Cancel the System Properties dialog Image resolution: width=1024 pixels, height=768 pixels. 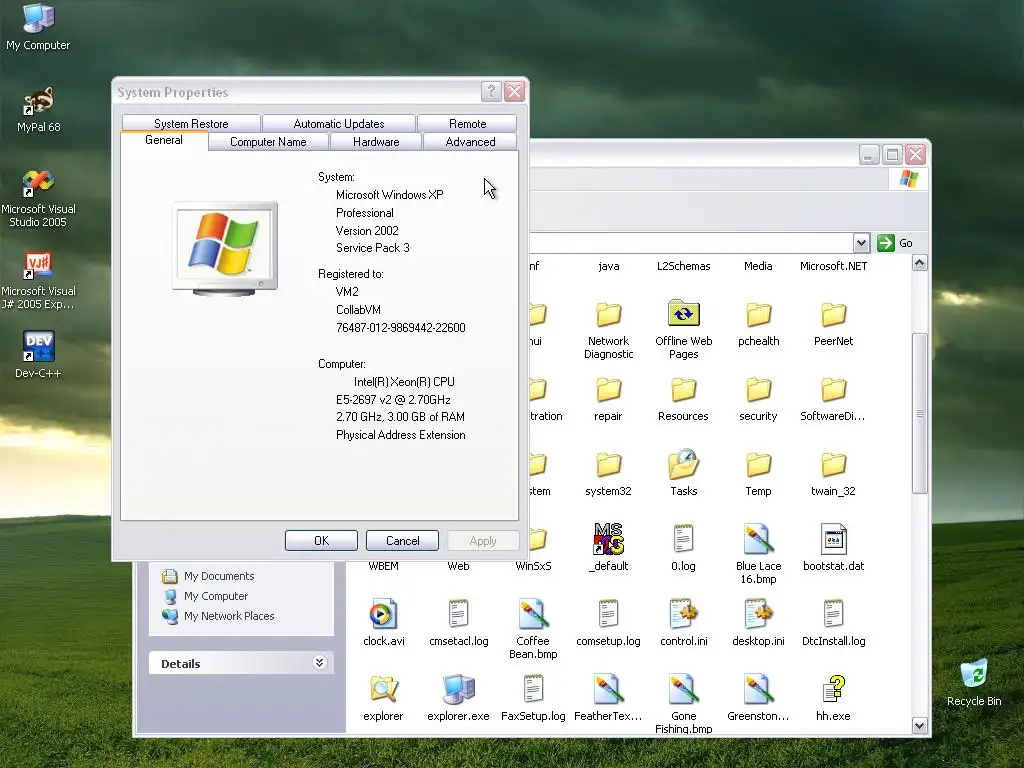402,541
